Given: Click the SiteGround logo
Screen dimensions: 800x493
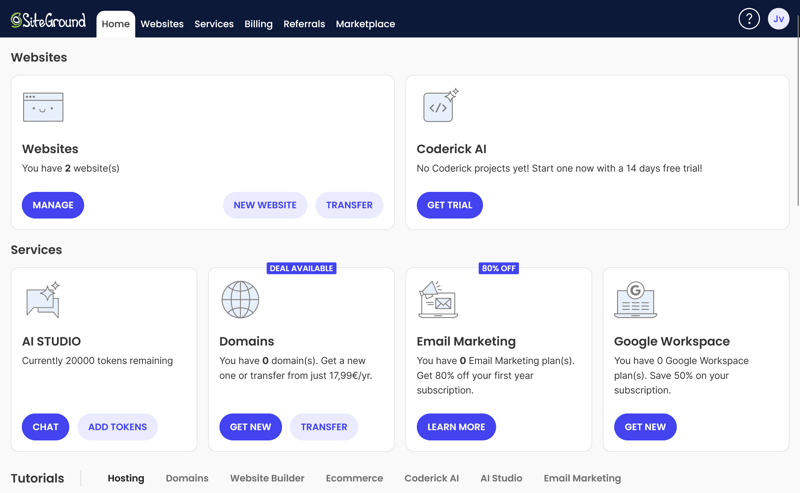Looking at the screenshot, I should tap(48, 20).
